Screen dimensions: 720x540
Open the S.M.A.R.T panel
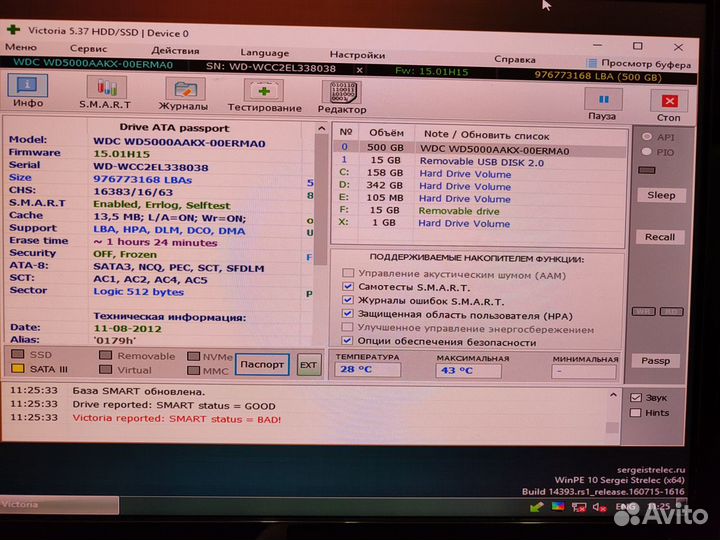click(104, 91)
